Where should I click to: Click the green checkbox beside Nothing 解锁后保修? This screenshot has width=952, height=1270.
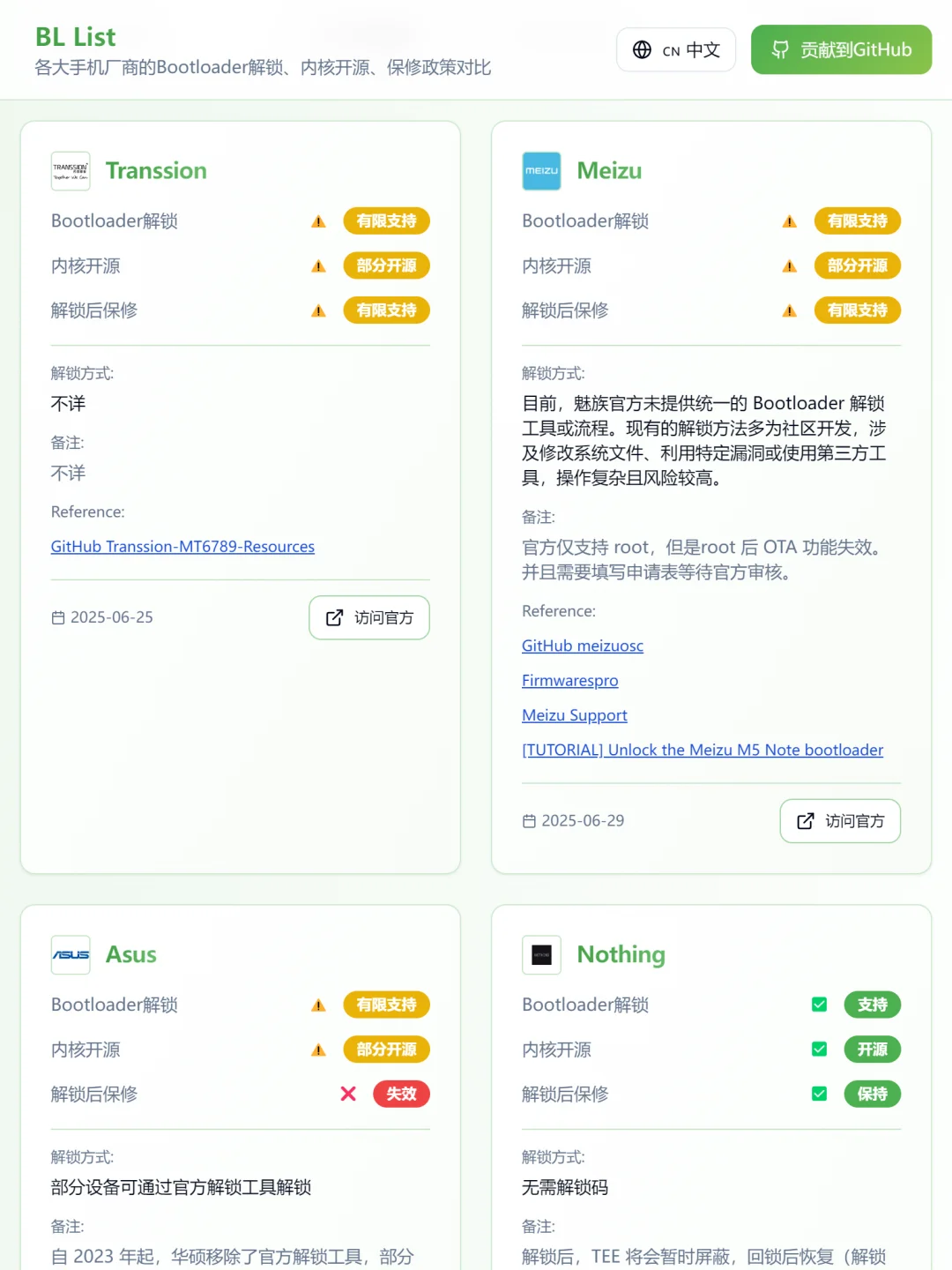[819, 1094]
